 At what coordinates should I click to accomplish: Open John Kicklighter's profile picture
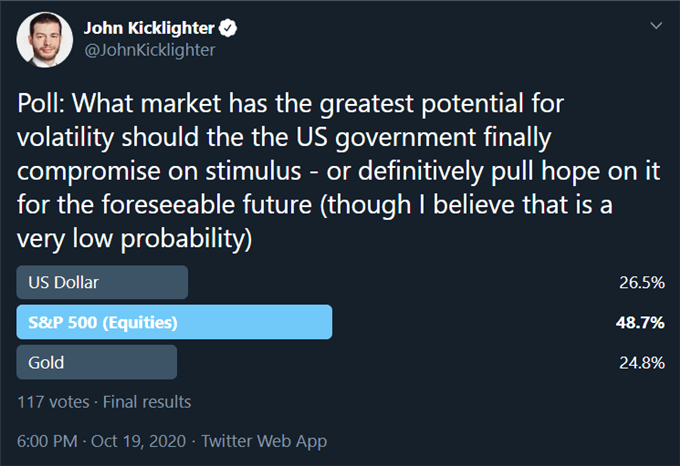click(x=44, y=39)
